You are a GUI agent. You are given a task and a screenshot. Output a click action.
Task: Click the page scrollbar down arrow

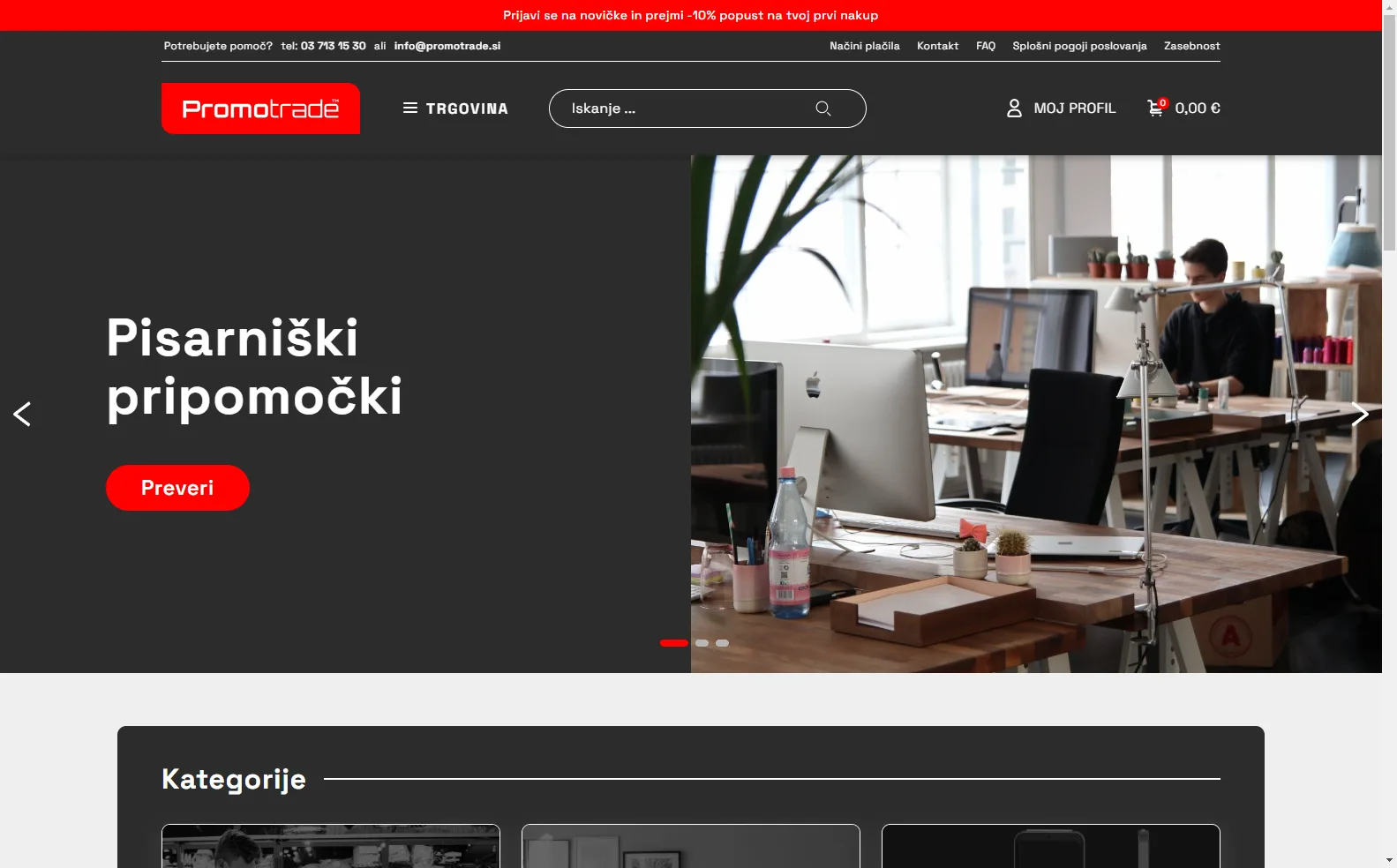(x=1389, y=860)
